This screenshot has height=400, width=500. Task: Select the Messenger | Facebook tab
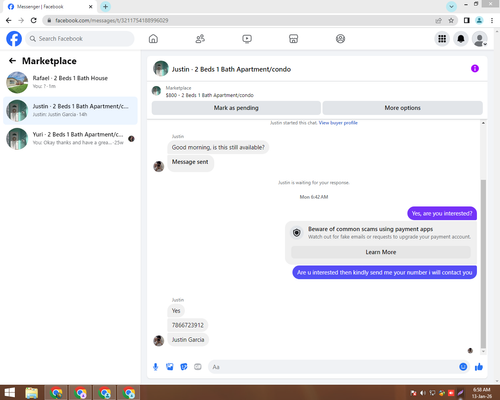click(50, 6)
